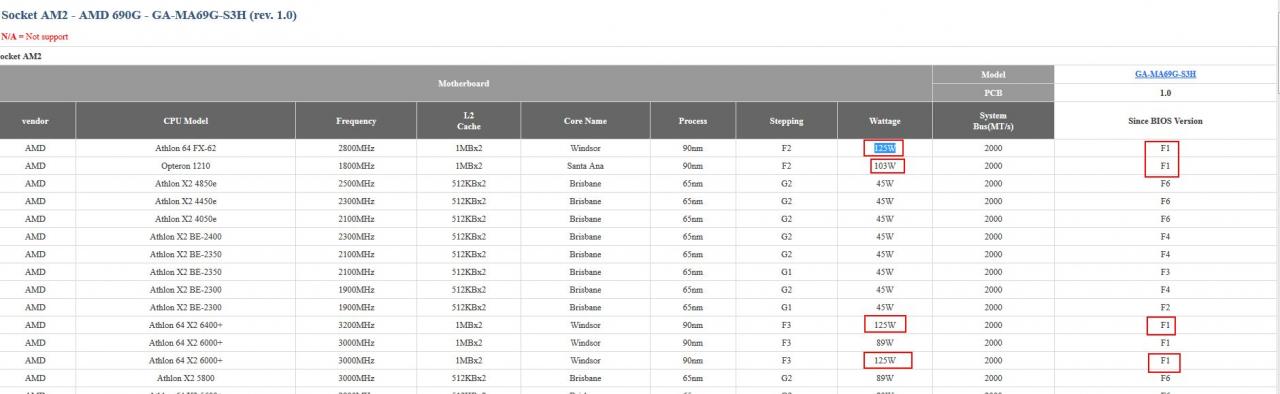1280x394 pixels.
Task: Click the highlighted 125W wattage for Athlon 64 FX-62
Action: point(884,148)
